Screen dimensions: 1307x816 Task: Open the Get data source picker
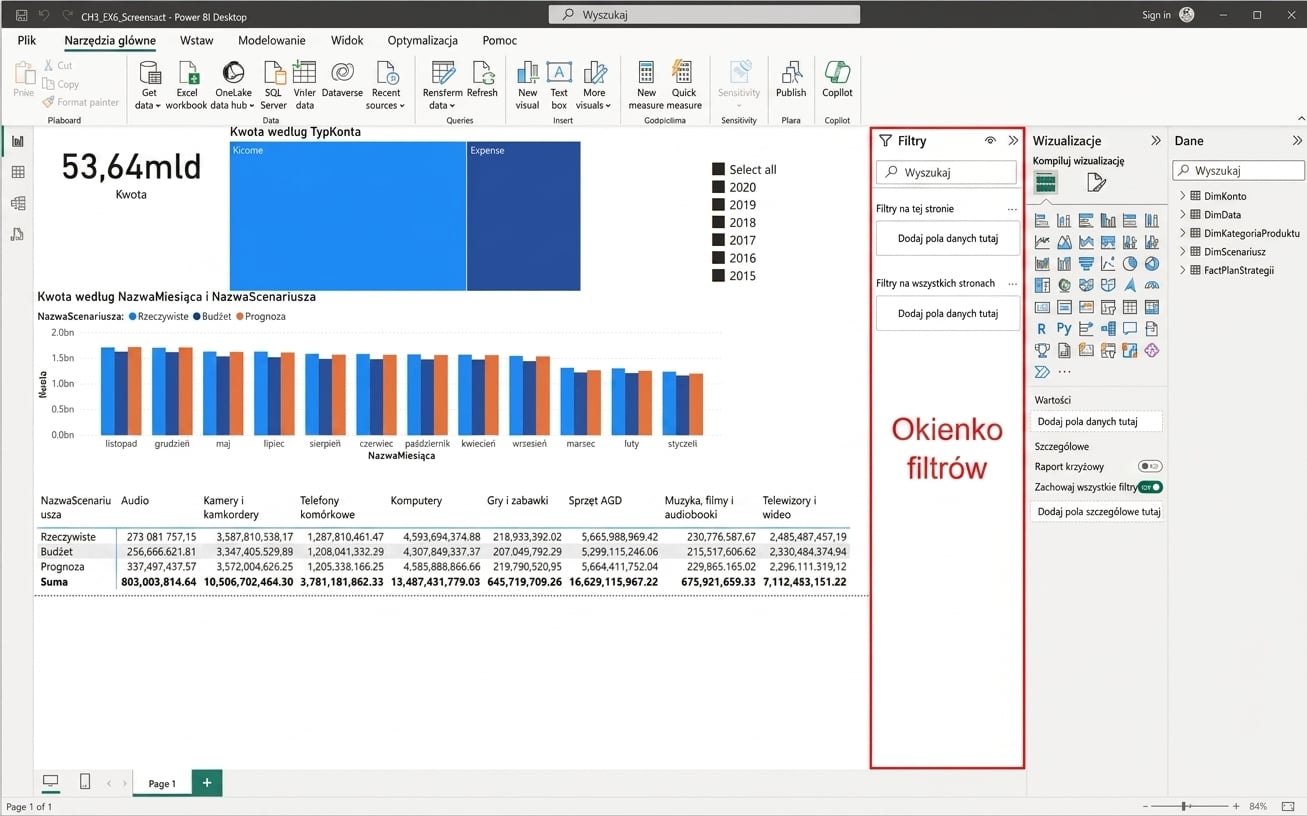pyautogui.click(x=149, y=86)
